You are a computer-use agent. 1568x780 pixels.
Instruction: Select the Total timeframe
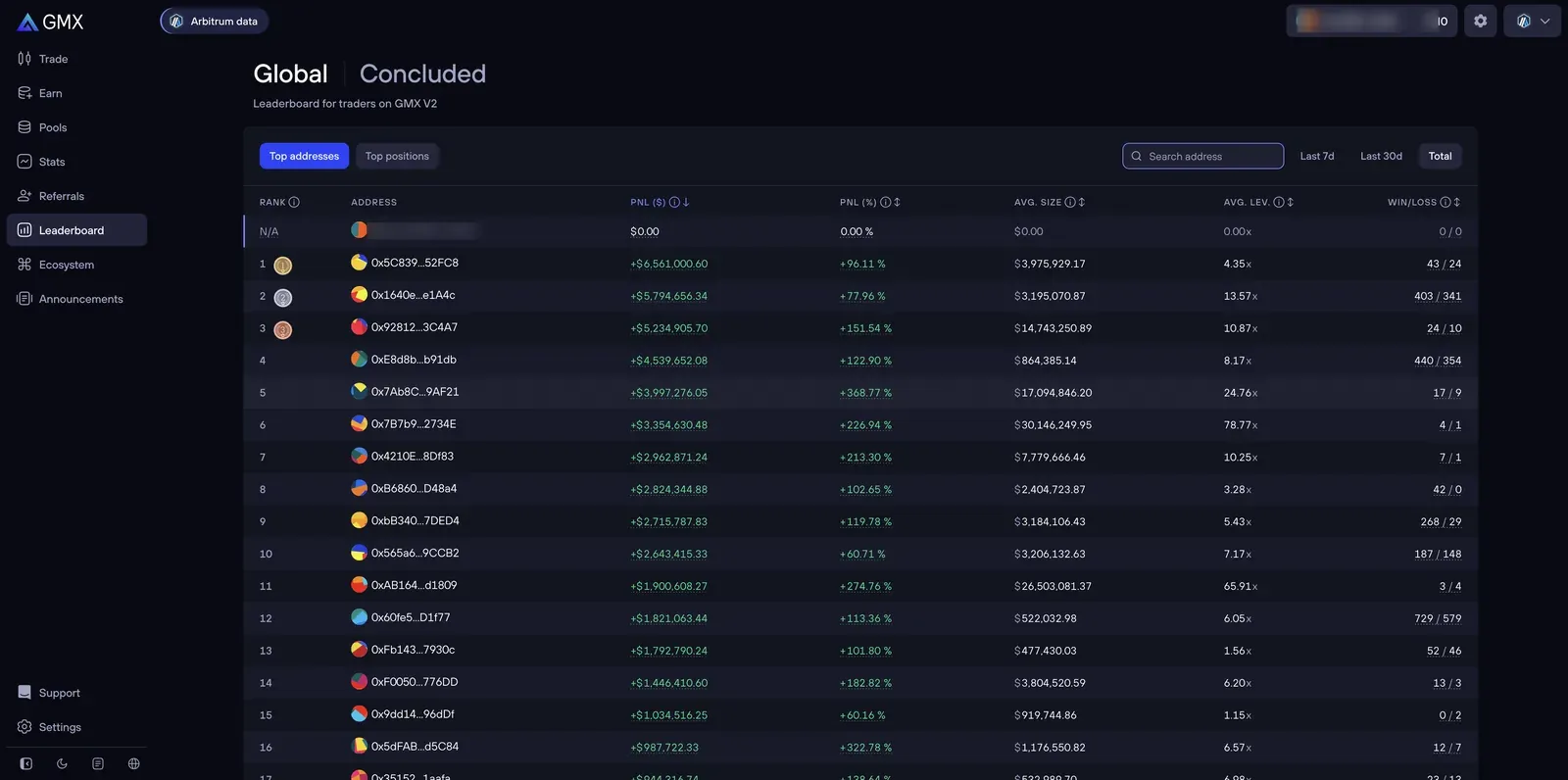tap(1440, 156)
